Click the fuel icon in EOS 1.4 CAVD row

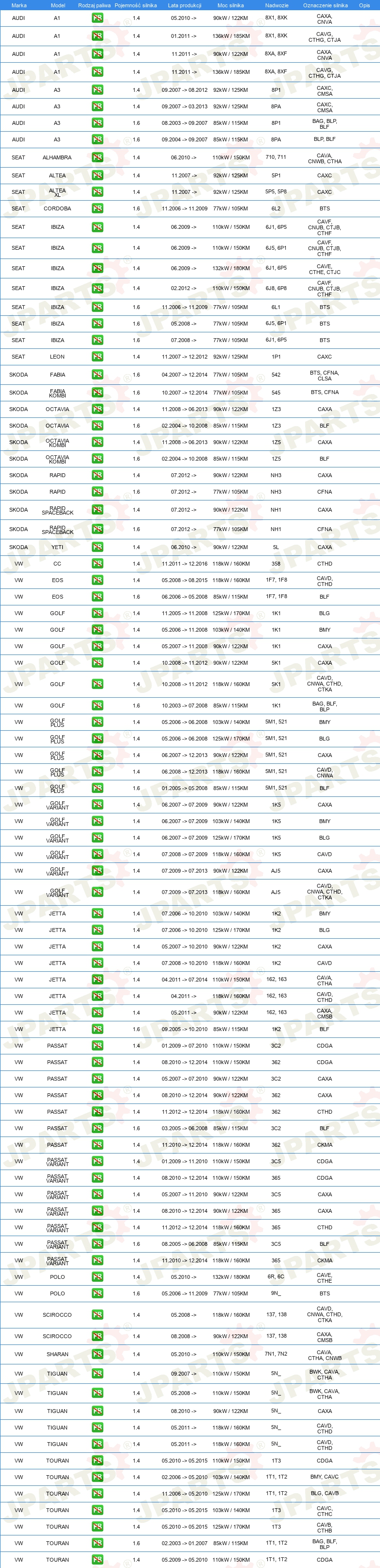point(98,581)
